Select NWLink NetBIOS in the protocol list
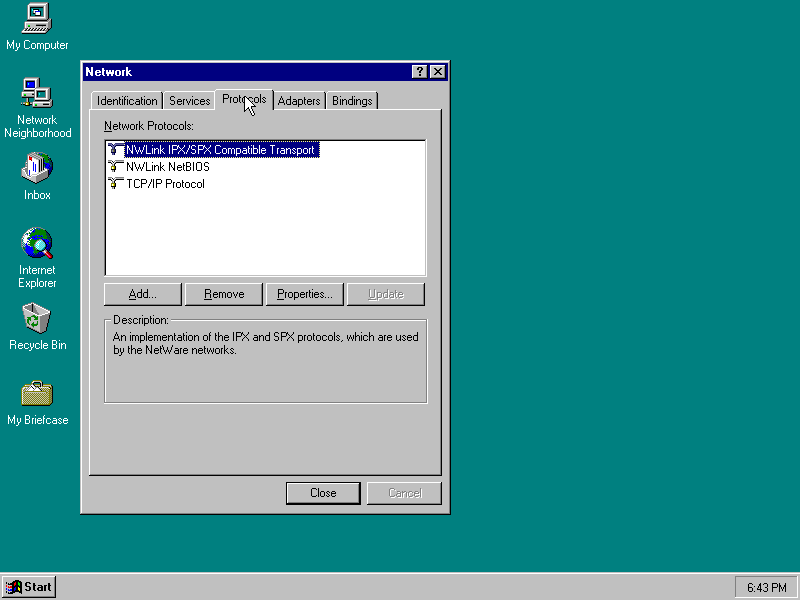 168,167
